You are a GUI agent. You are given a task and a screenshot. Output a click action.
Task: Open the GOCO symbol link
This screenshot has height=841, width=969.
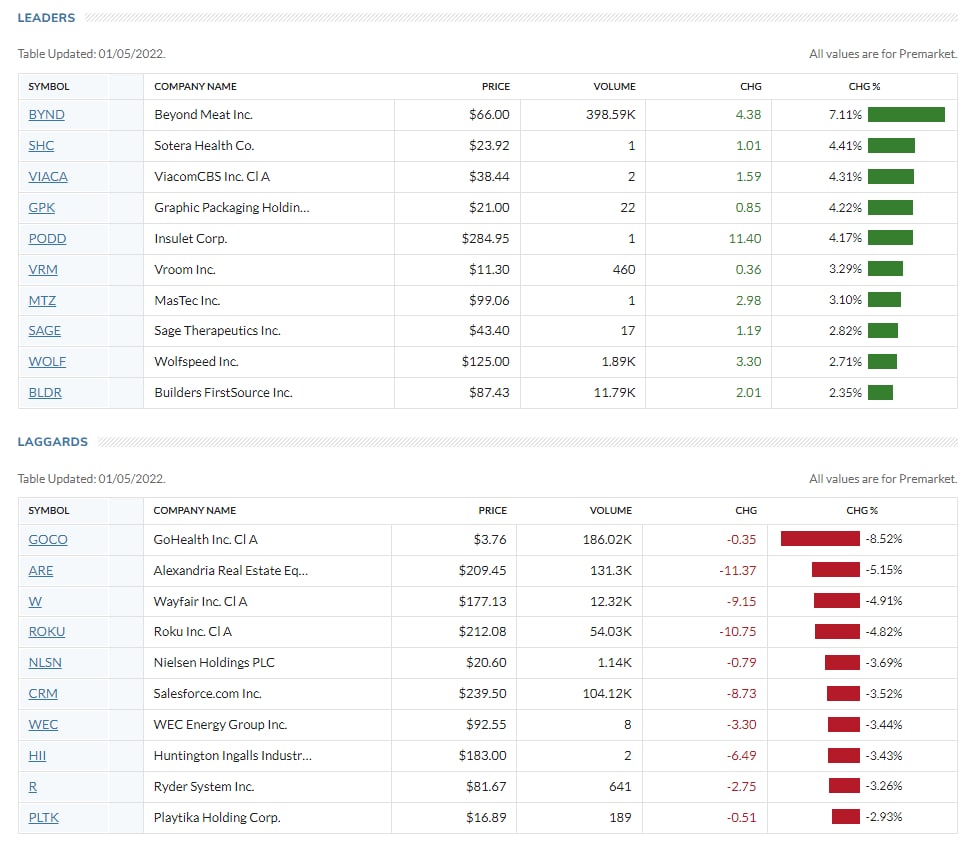(48, 539)
